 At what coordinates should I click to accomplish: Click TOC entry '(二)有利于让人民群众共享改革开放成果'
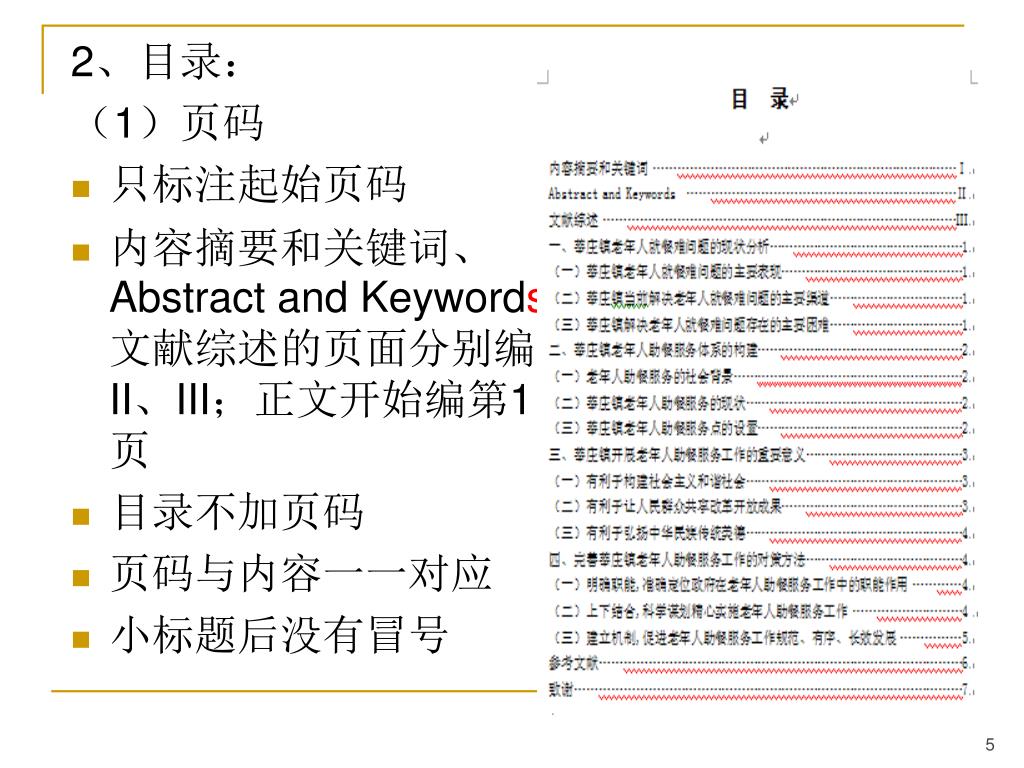point(667,507)
